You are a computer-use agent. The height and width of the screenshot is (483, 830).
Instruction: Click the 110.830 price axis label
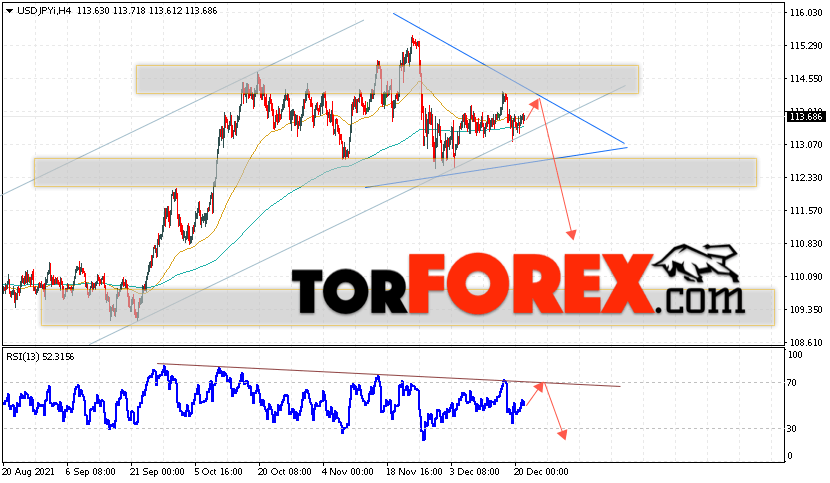[806, 244]
